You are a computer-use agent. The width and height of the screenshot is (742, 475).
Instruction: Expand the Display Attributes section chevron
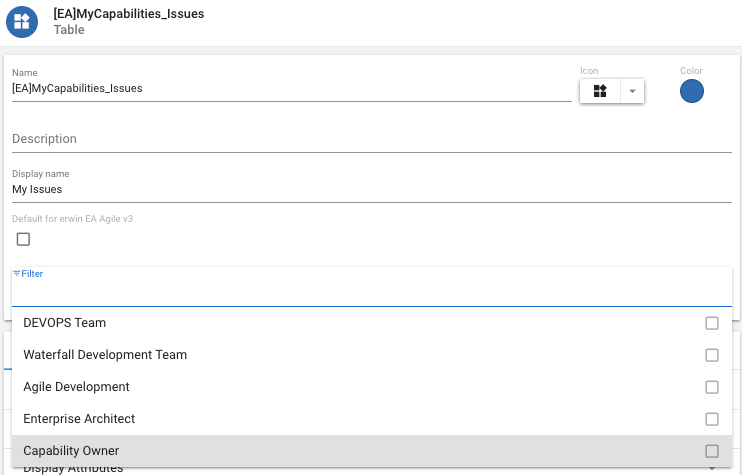coord(712,469)
